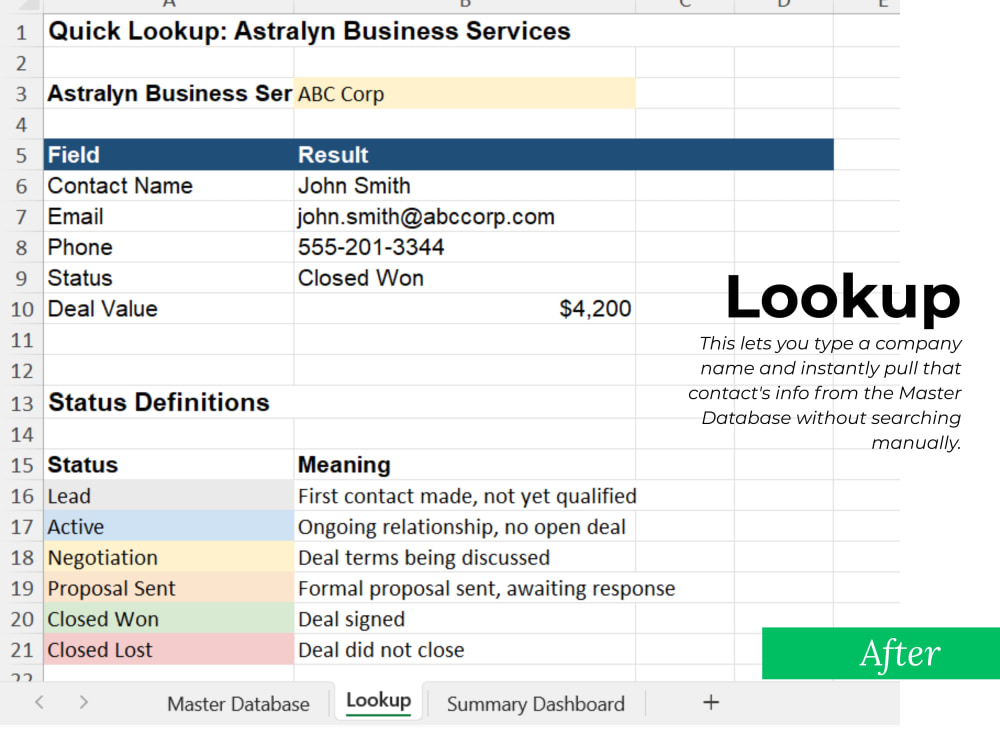Click the row 13 header number
The width and height of the screenshot is (1000, 750).
(x=22, y=404)
